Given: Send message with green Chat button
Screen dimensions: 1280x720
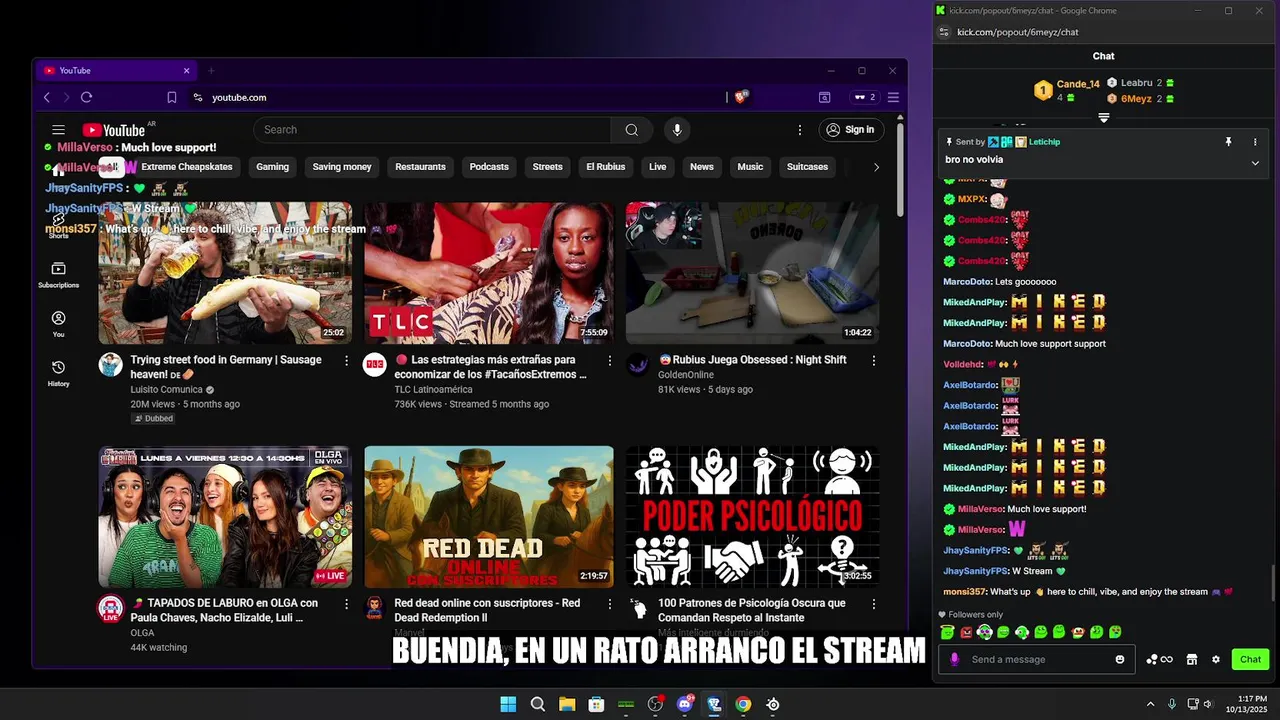Looking at the screenshot, I should [1250, 660].
